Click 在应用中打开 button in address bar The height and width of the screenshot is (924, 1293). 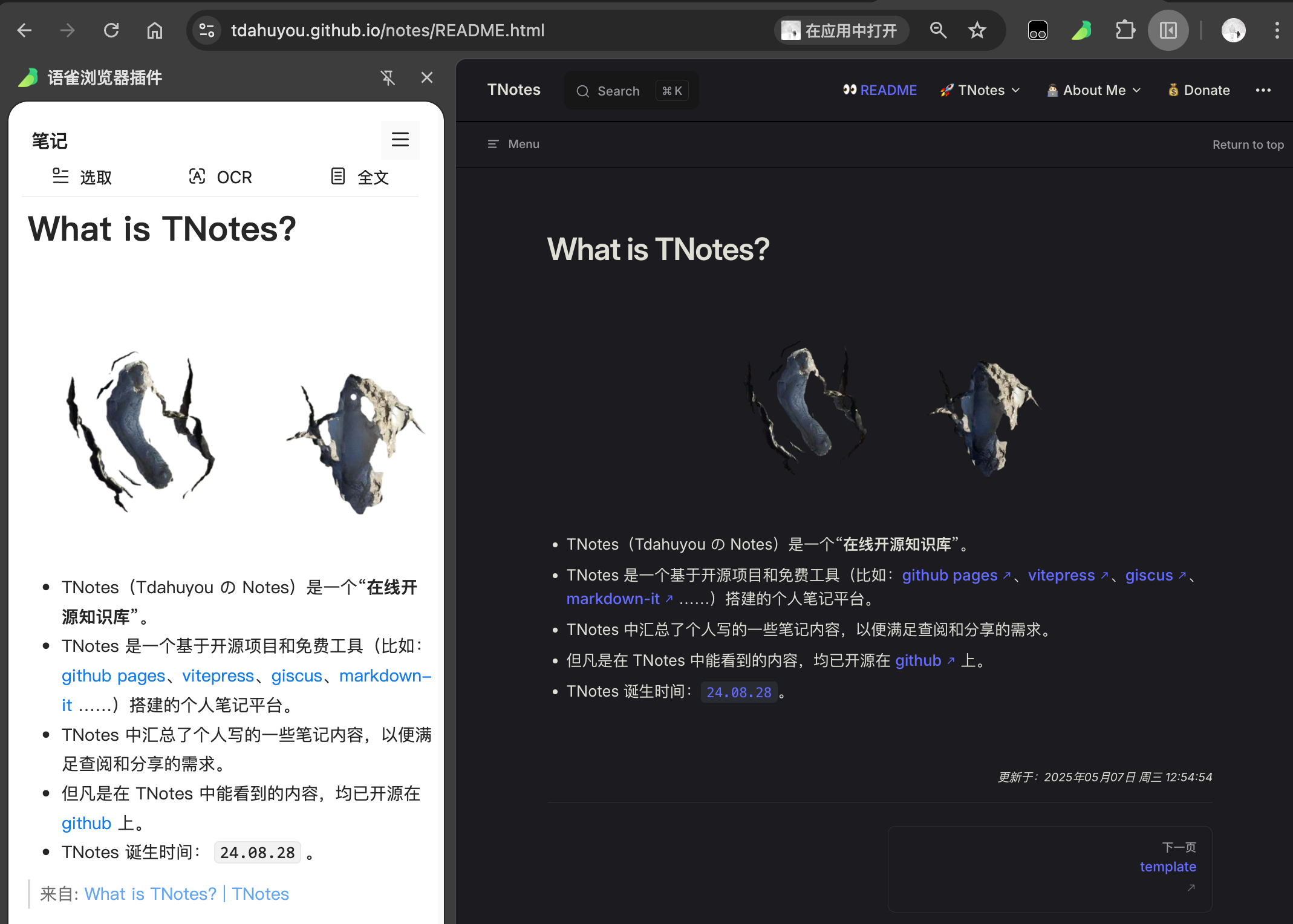coord(841,30)
